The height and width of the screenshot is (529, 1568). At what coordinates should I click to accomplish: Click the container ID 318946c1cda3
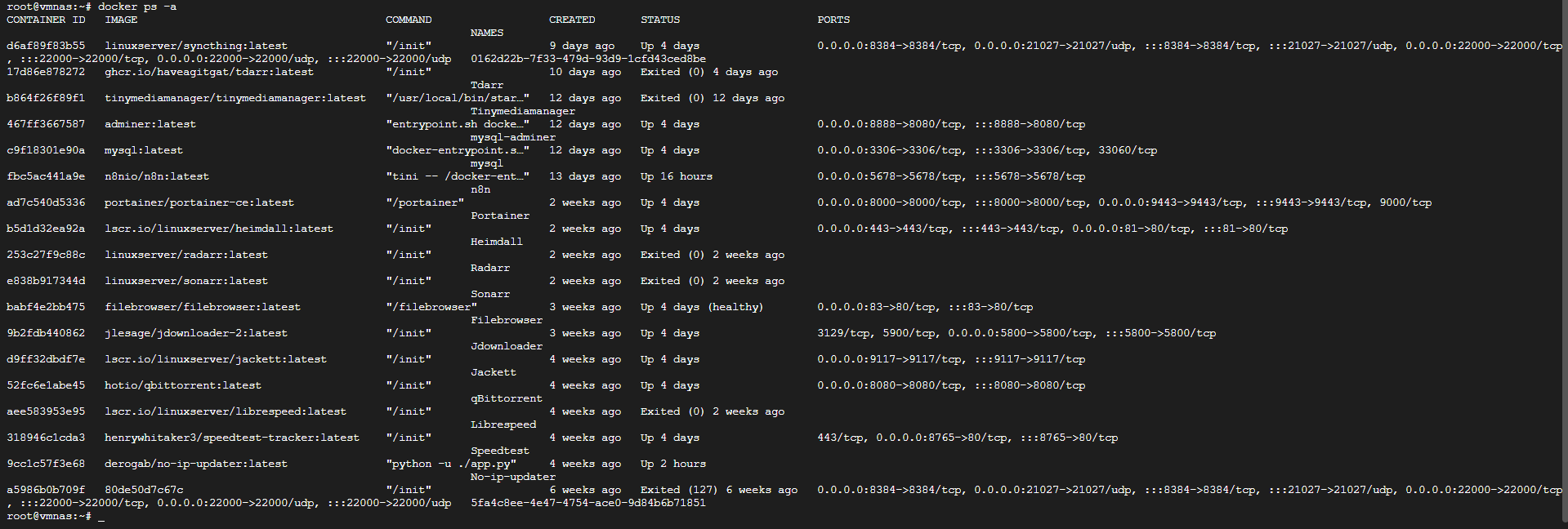[46, 438]
